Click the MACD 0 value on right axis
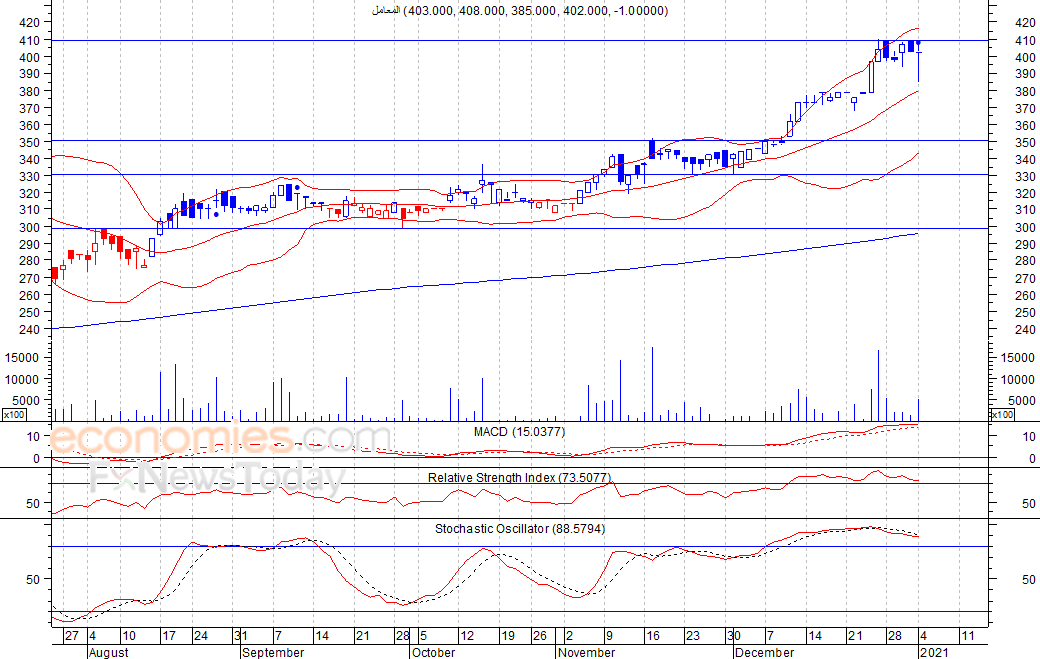The height and width of the screenshot is (659, 1040). (x=1032, y=458)
